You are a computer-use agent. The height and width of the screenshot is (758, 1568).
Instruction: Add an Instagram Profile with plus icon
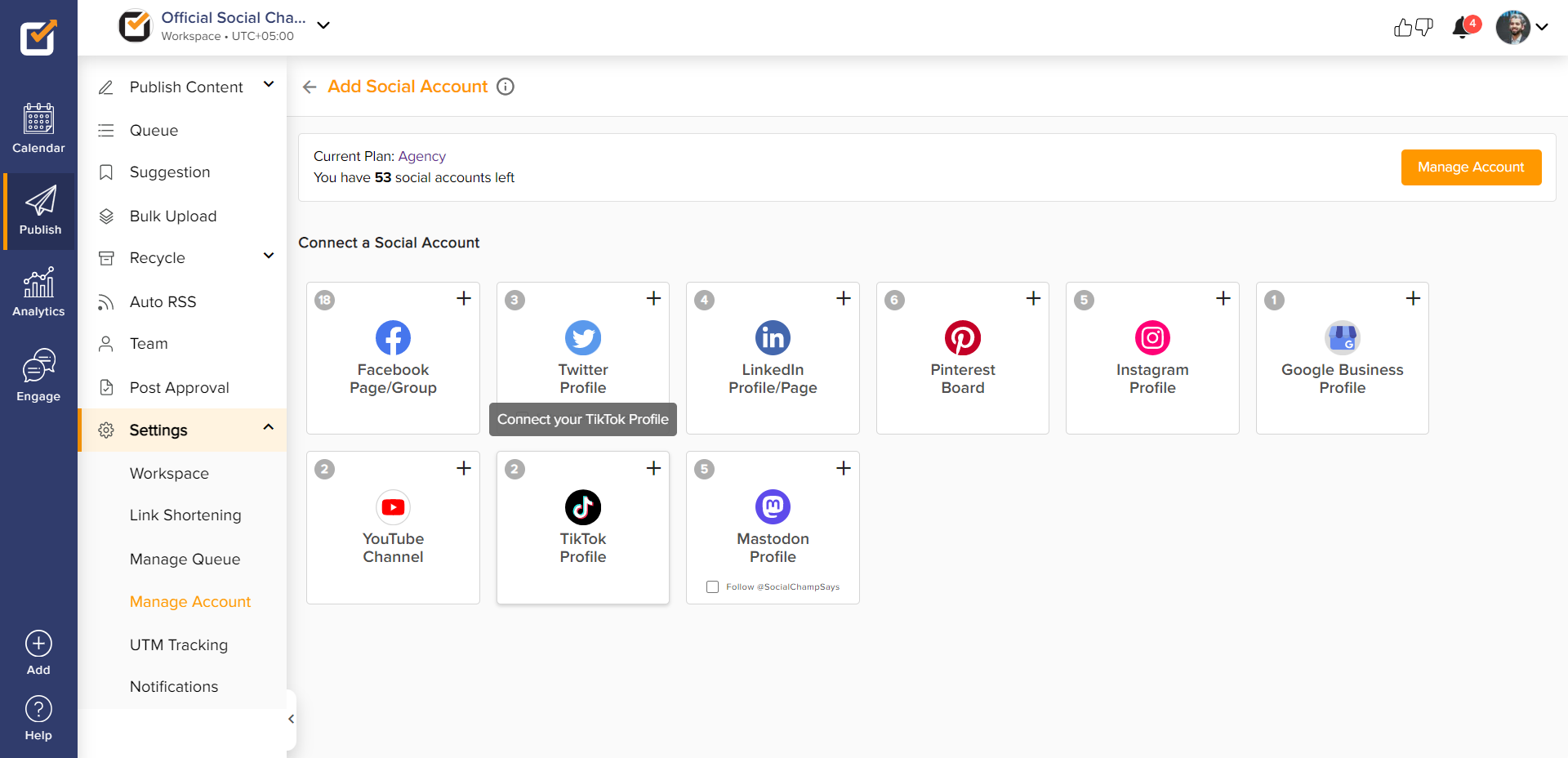tap(1223, 299)
